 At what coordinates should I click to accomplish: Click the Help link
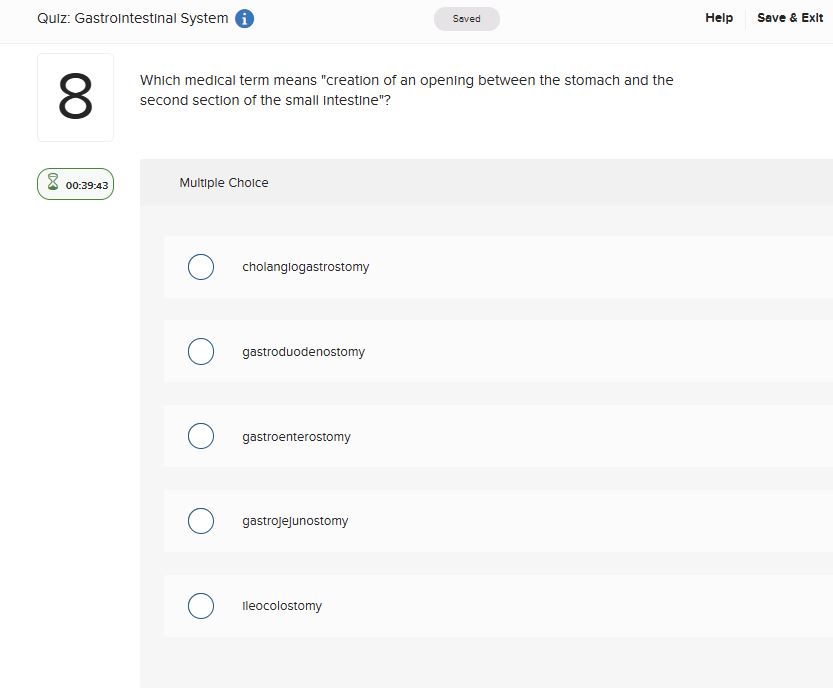718,18
